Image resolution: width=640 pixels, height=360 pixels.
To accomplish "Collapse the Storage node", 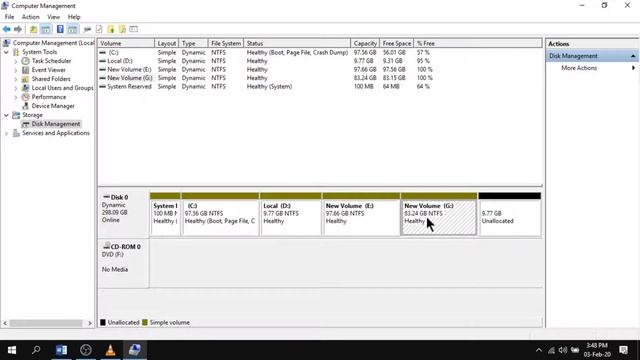I will [x=6, y=115].
